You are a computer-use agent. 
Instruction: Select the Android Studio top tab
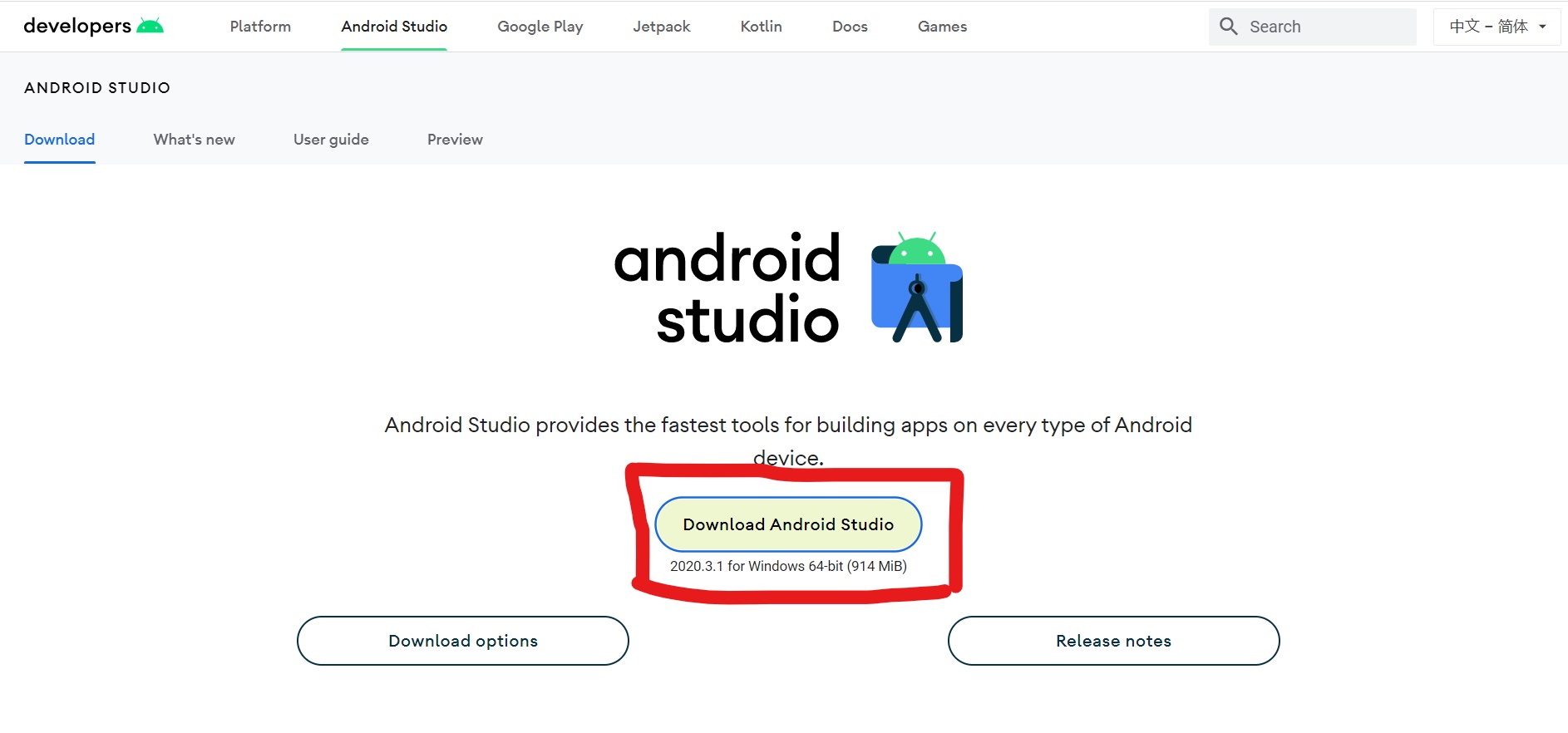pos(394,27)
